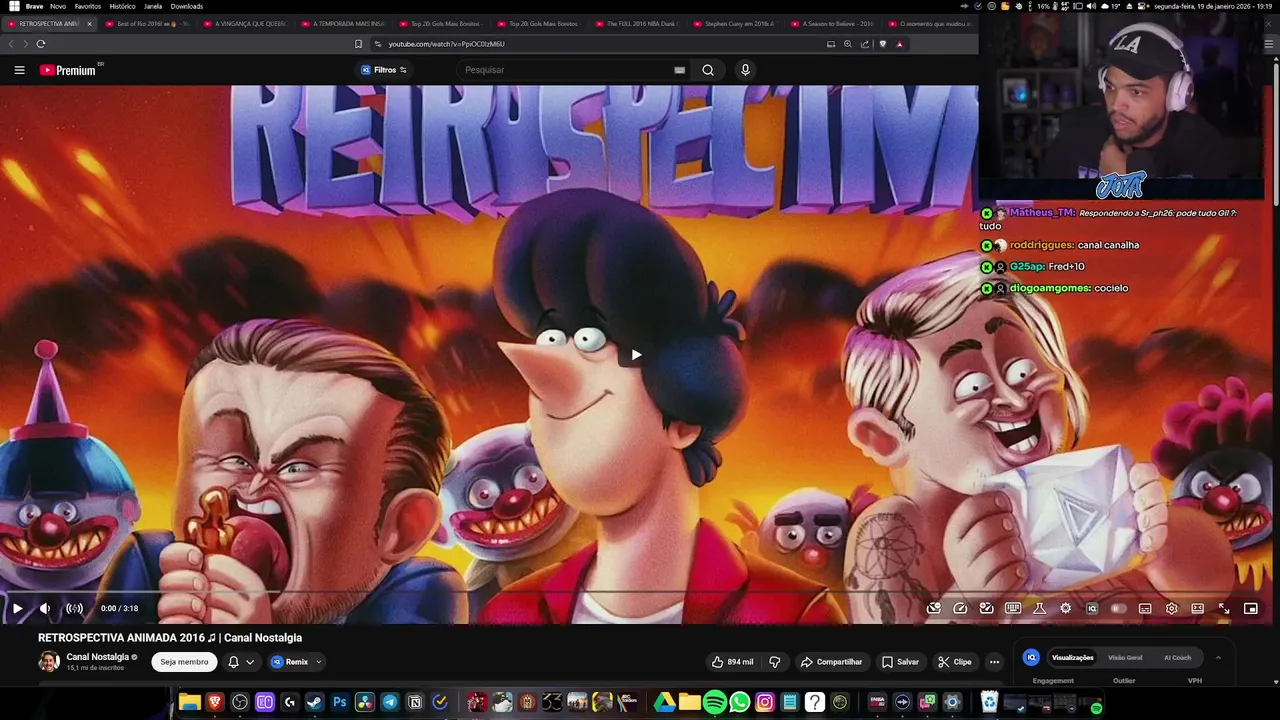The height and width of the screenshot is (720, 1280).
Task: Switch to 'Stephen Curry em 2016' tab
Action: 733,23
